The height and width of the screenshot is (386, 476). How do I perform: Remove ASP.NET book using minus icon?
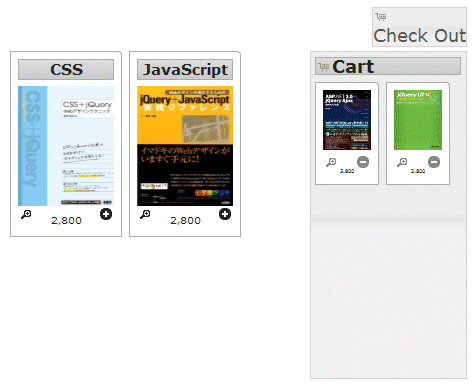(363, 162)
